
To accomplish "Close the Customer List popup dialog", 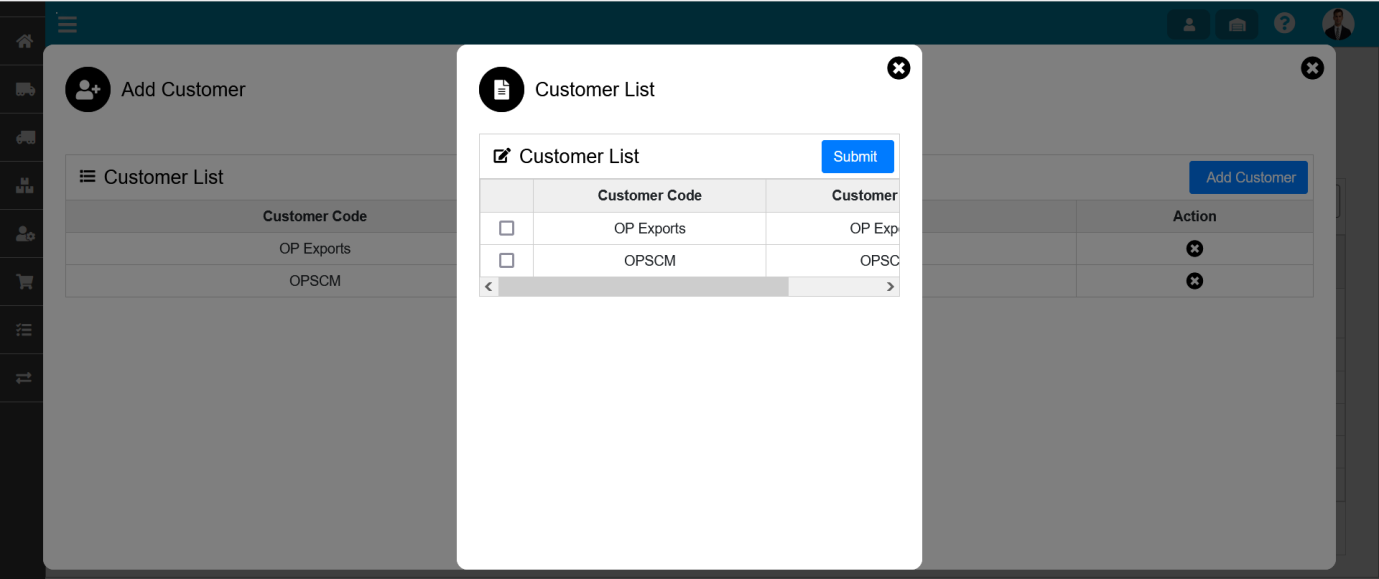I will pos(898,68).
